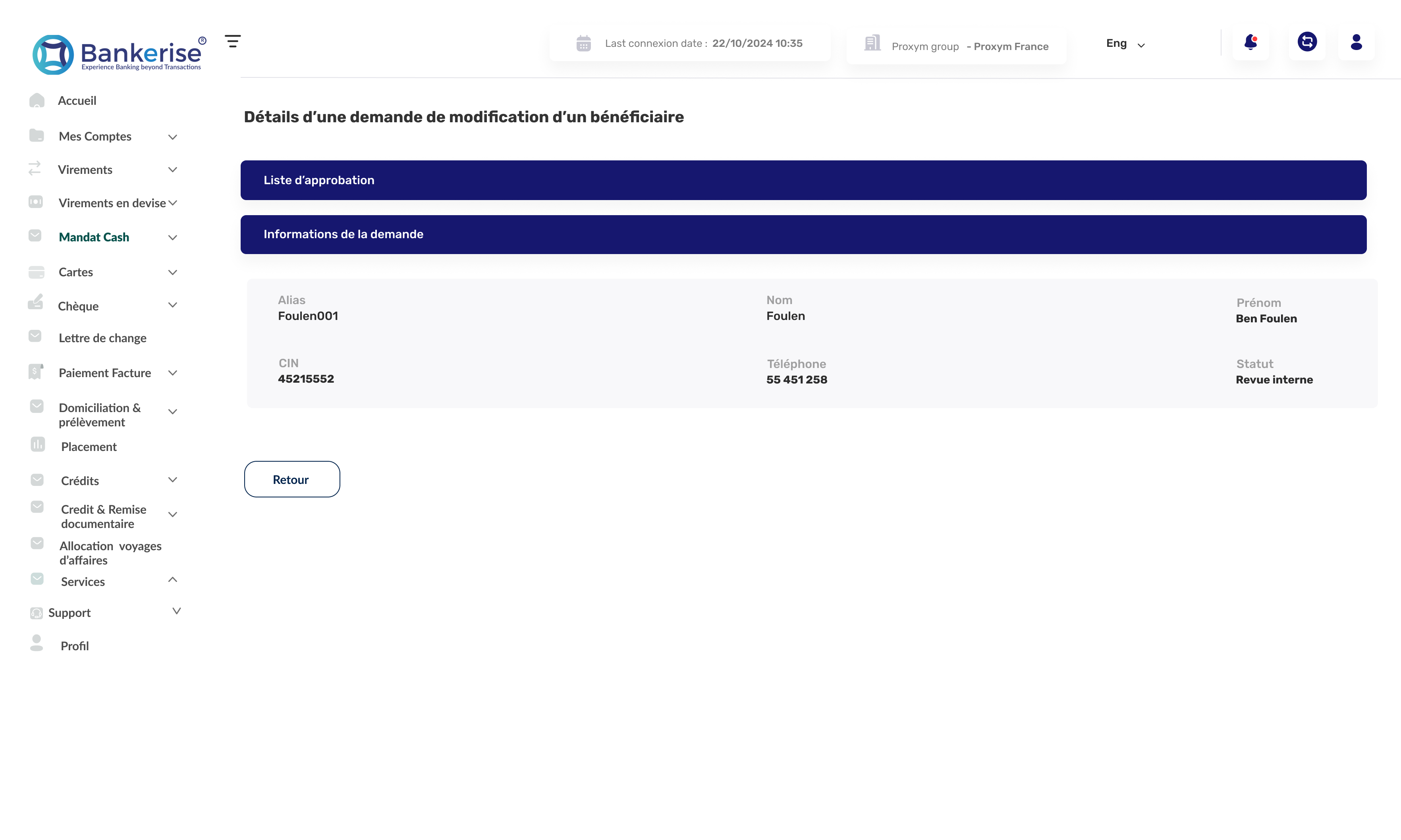Click the page title about bénéficiaire modification

point(463,117)
